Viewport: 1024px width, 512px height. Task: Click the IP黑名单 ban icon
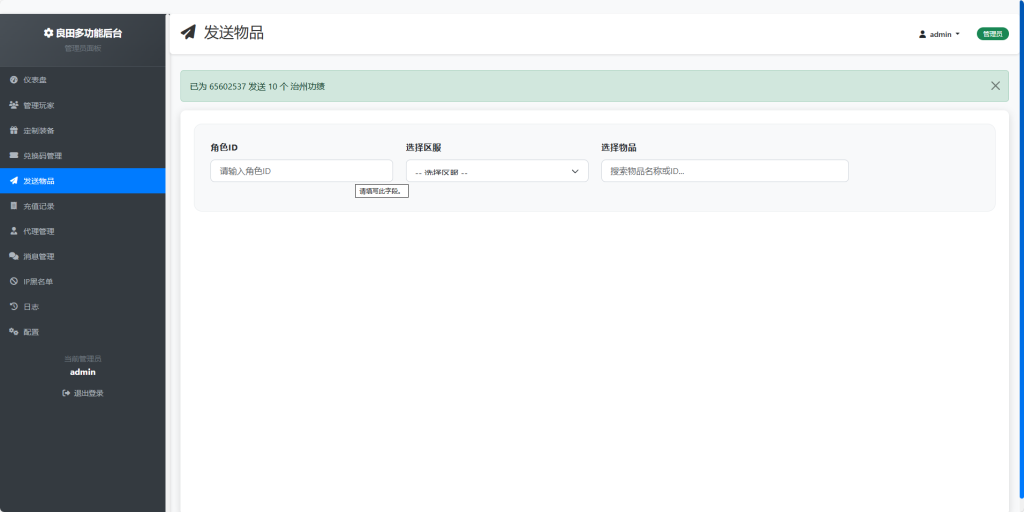[x=14, y=281]
